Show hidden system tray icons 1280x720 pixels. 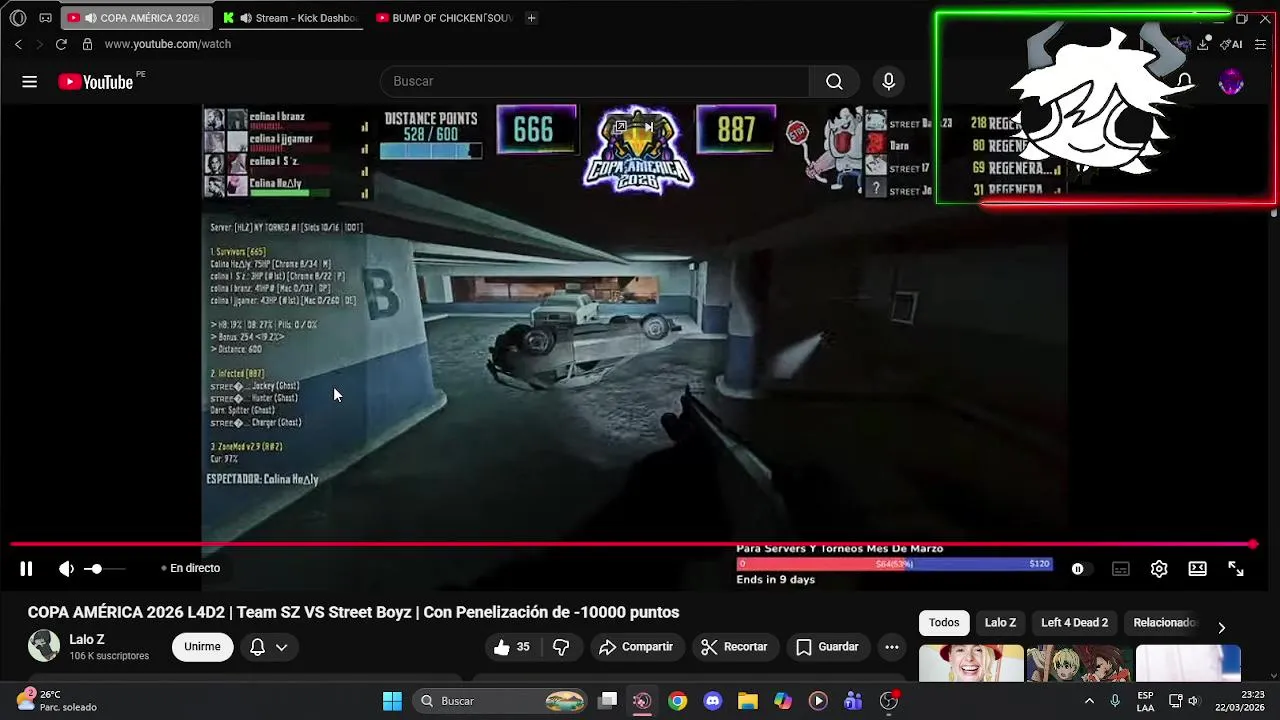[x=1089, y=701]
